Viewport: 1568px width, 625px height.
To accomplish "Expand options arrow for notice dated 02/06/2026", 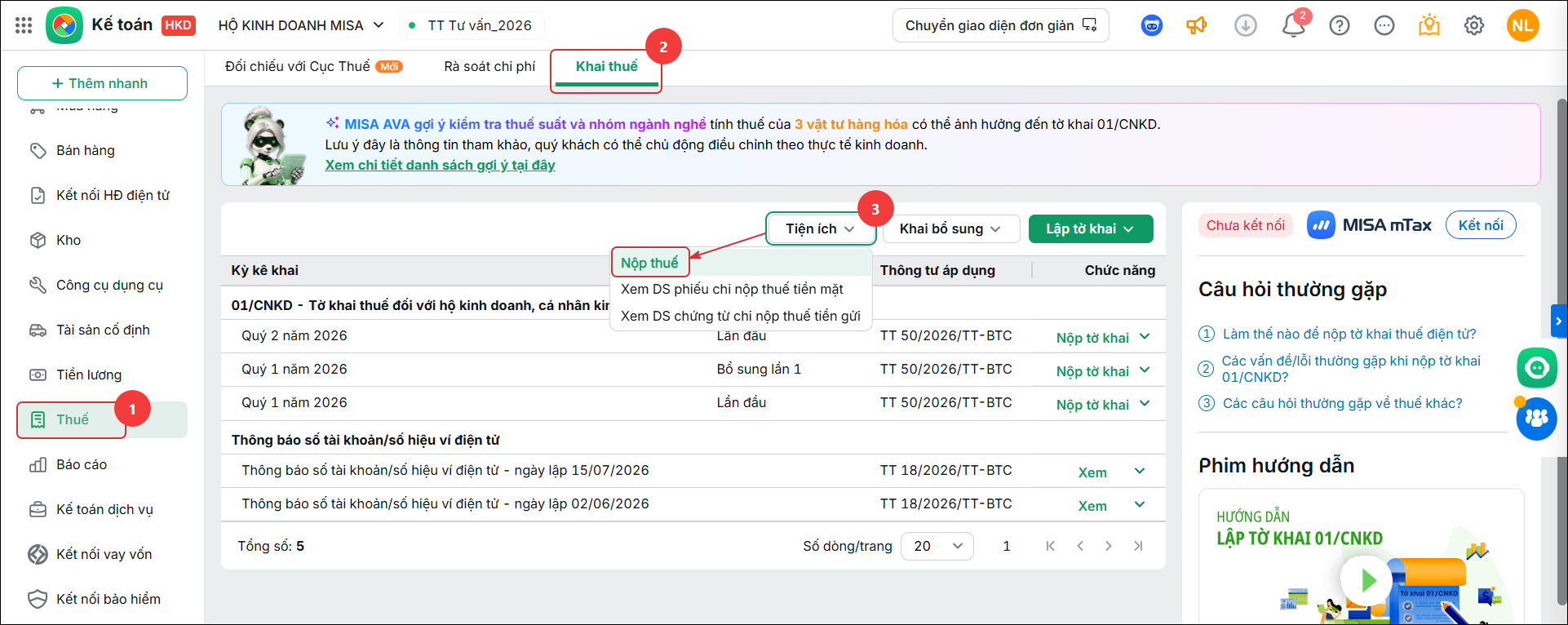I will coord(1140,504).
